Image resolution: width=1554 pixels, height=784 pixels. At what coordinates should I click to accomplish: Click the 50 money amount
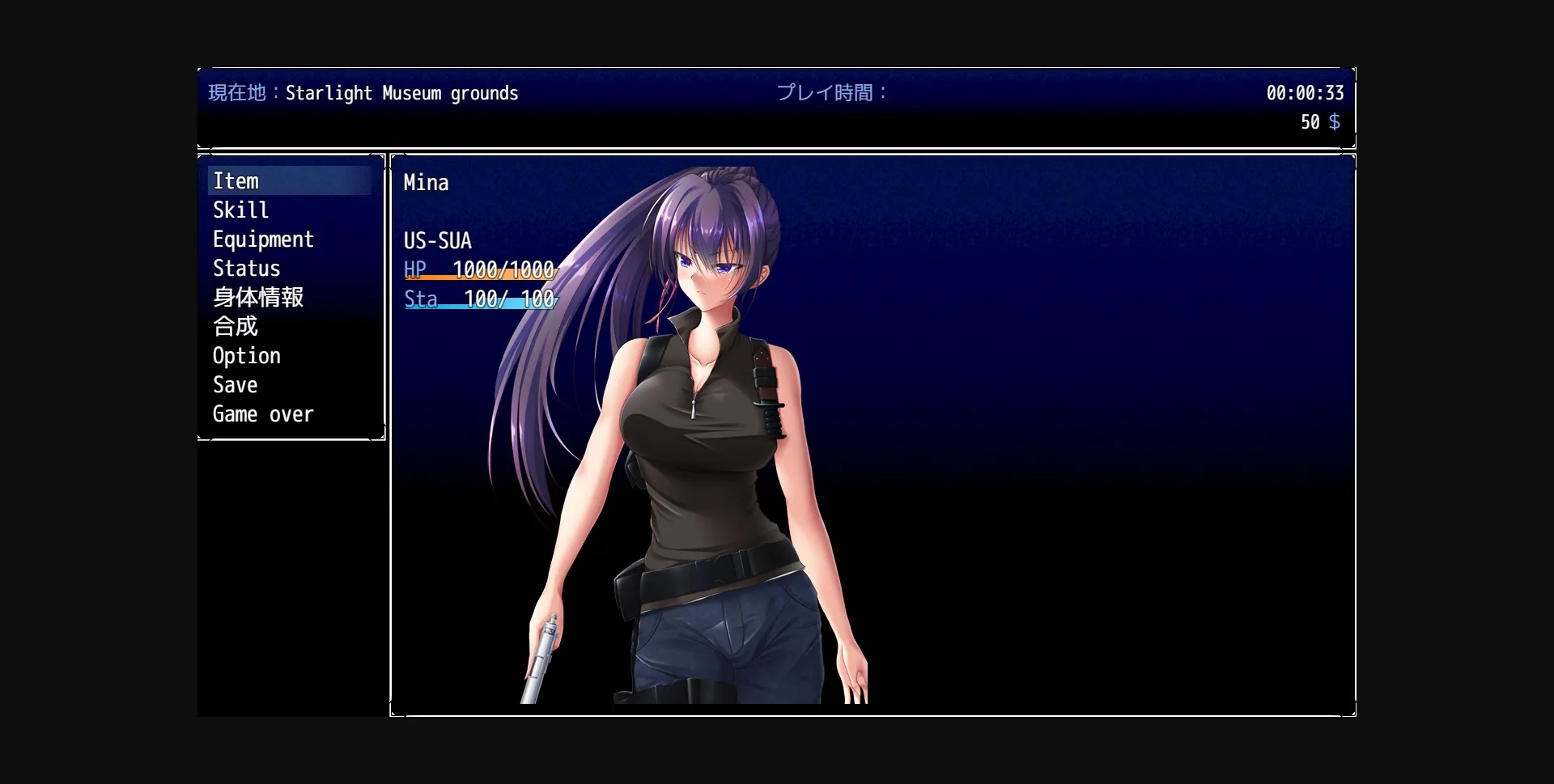coord(1310,122)
